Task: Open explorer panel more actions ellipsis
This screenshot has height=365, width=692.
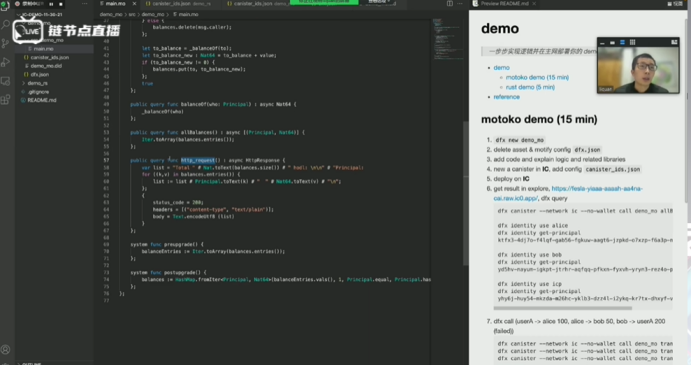Action: [84, 4]
